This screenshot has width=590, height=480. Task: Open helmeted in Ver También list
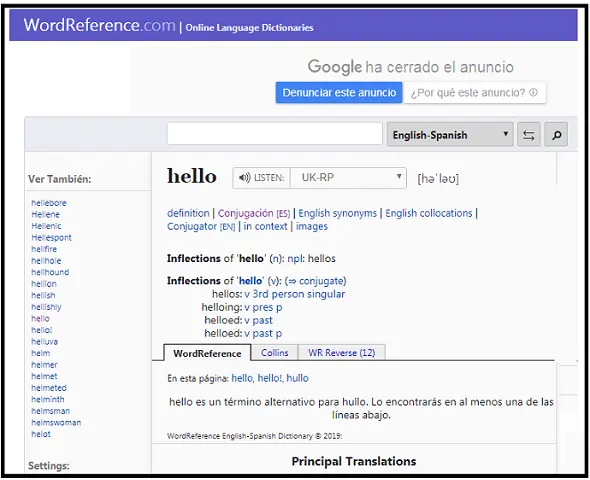coord(49,388)
